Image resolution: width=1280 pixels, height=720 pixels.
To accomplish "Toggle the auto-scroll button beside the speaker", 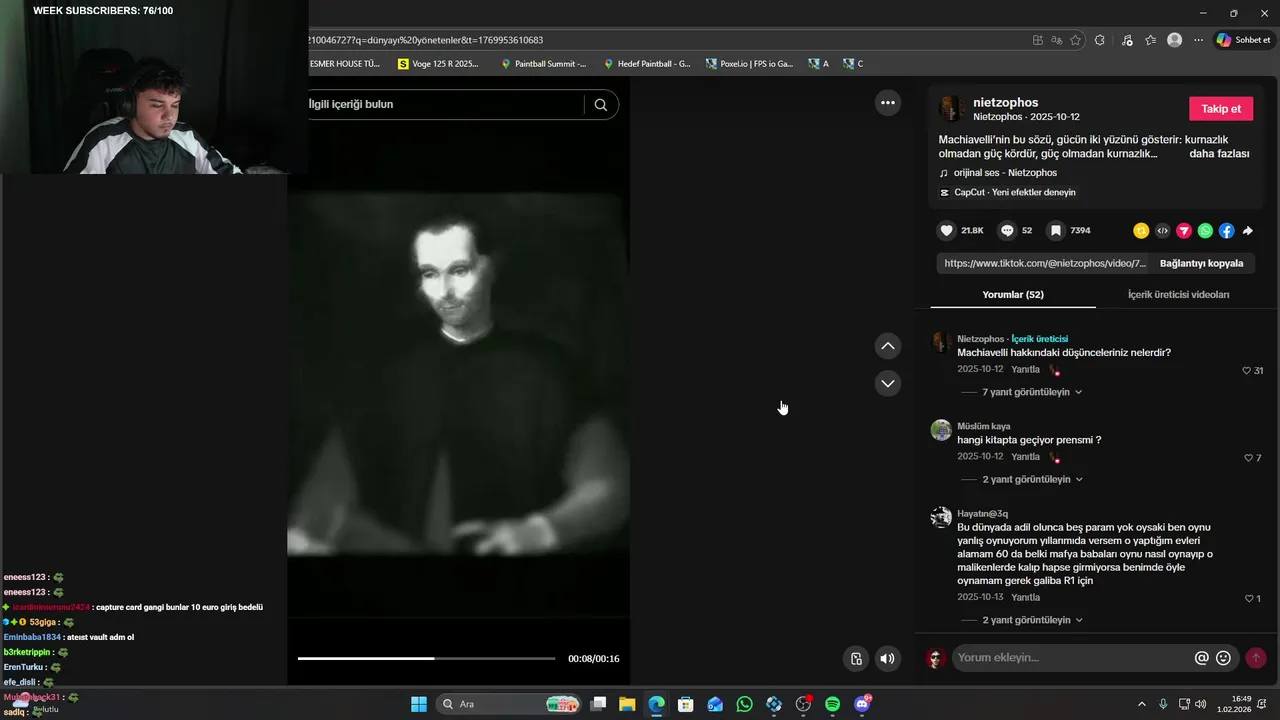I will (856, 658).
